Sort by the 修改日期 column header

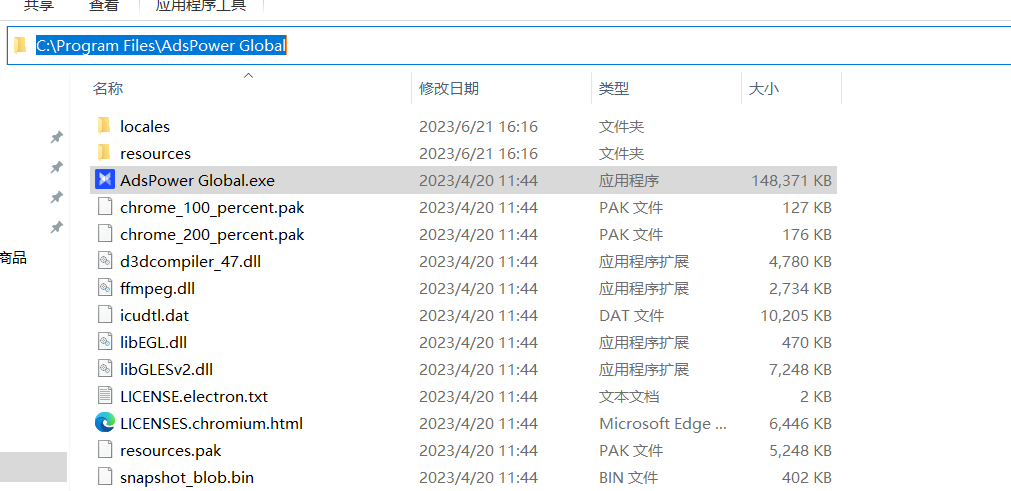click(449, 89)
